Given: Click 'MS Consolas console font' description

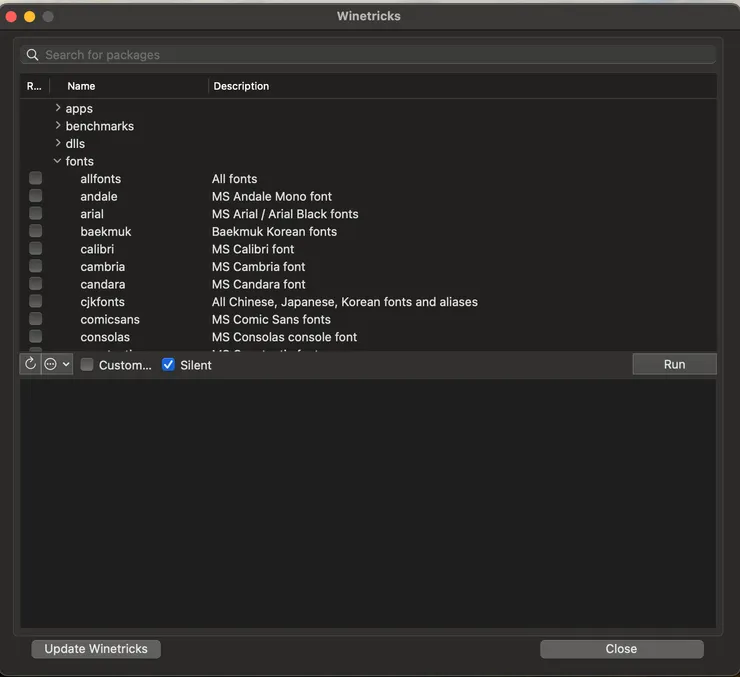Looking at the screenshot, I should 285,337.
